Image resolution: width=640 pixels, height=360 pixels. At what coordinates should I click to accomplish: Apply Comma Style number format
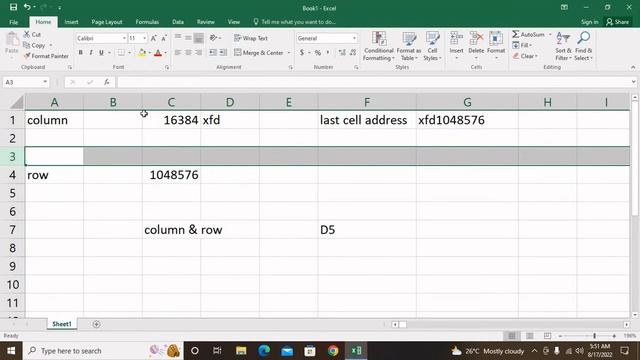[x=328, y=53]
